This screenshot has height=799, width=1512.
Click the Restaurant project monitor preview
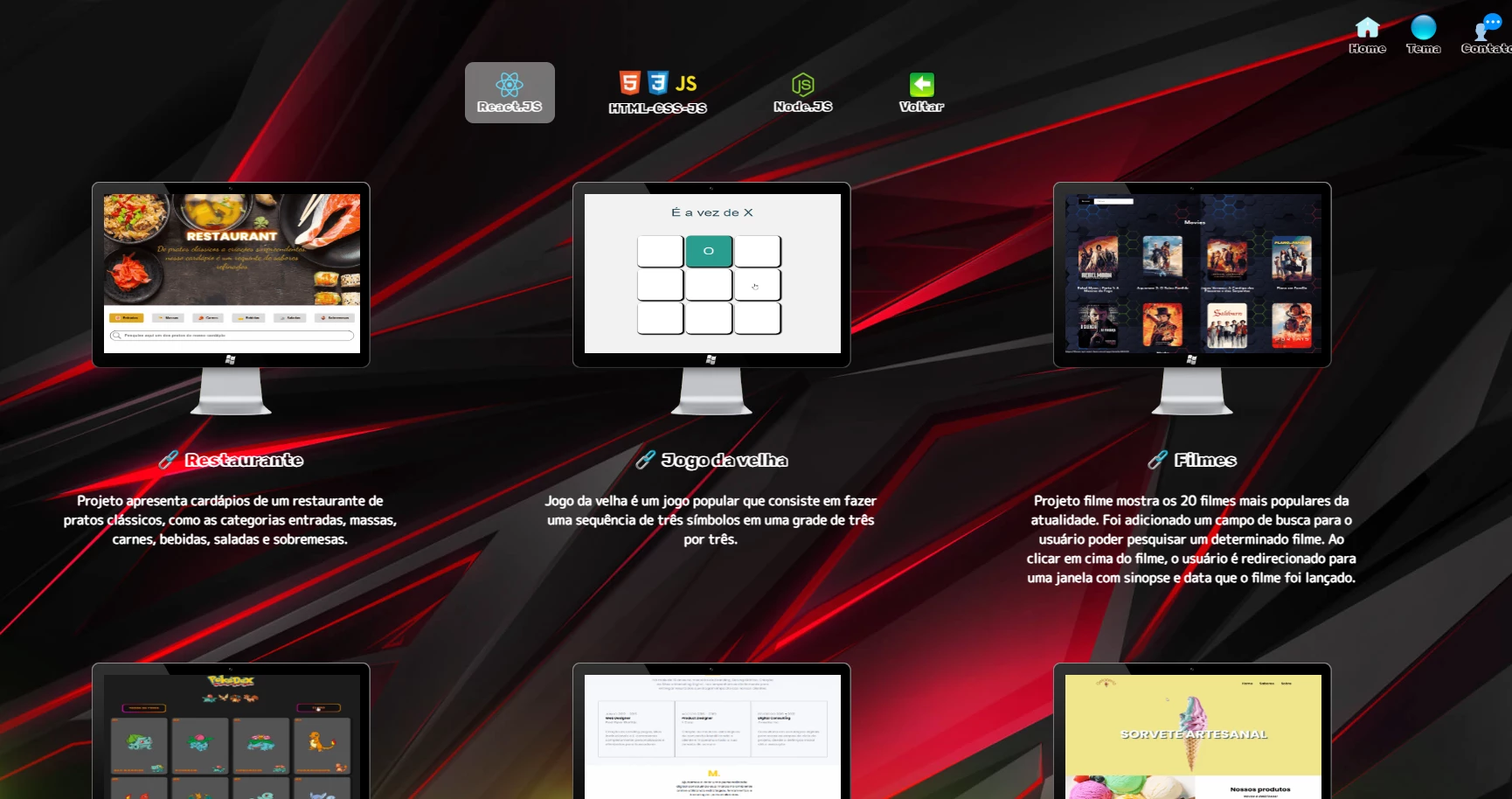232,274
